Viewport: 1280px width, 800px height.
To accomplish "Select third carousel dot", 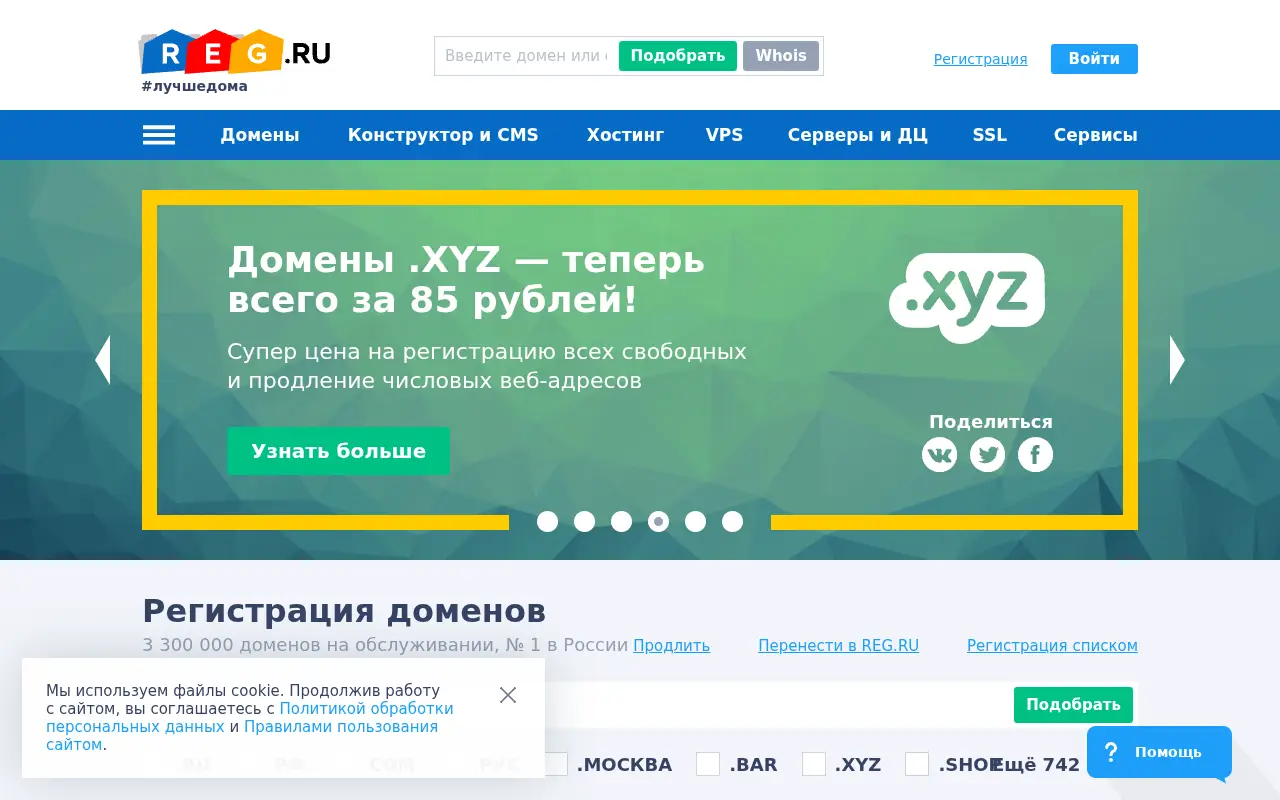I will (621, 521).
